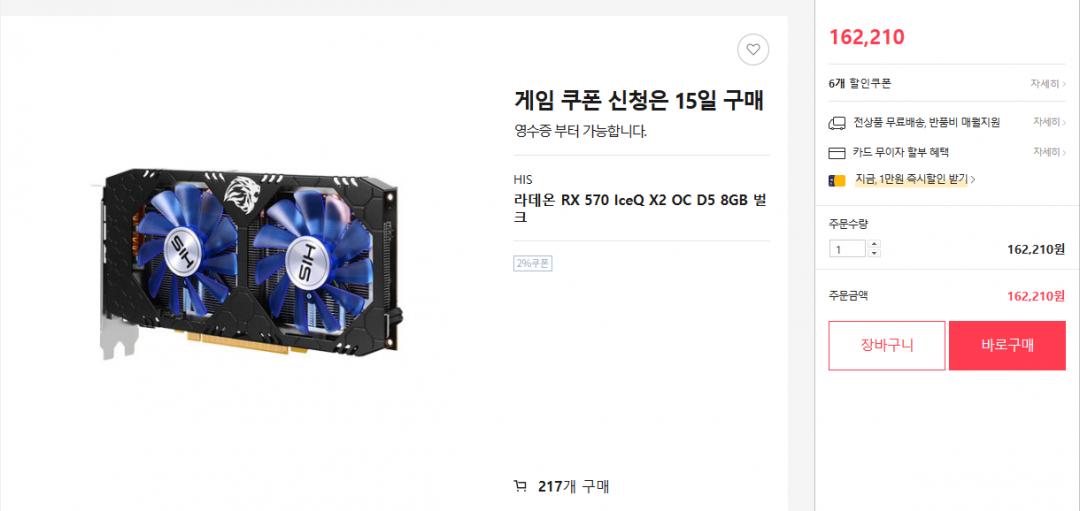
Task: Decrease order quantity with down arrow
Action: pos(874,253)
